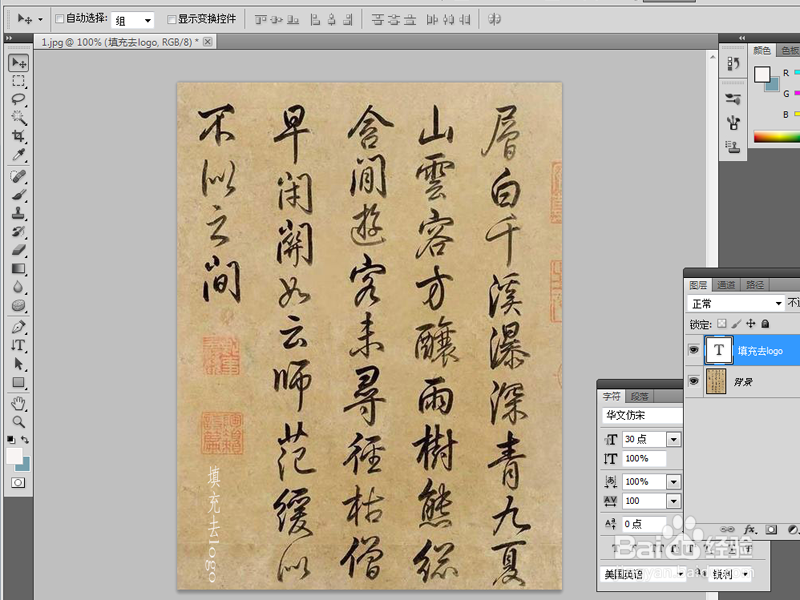Toggle lock image pixels
Viewport: 800px width, 600px height.
pyautogui.click(x=736, y=323)
